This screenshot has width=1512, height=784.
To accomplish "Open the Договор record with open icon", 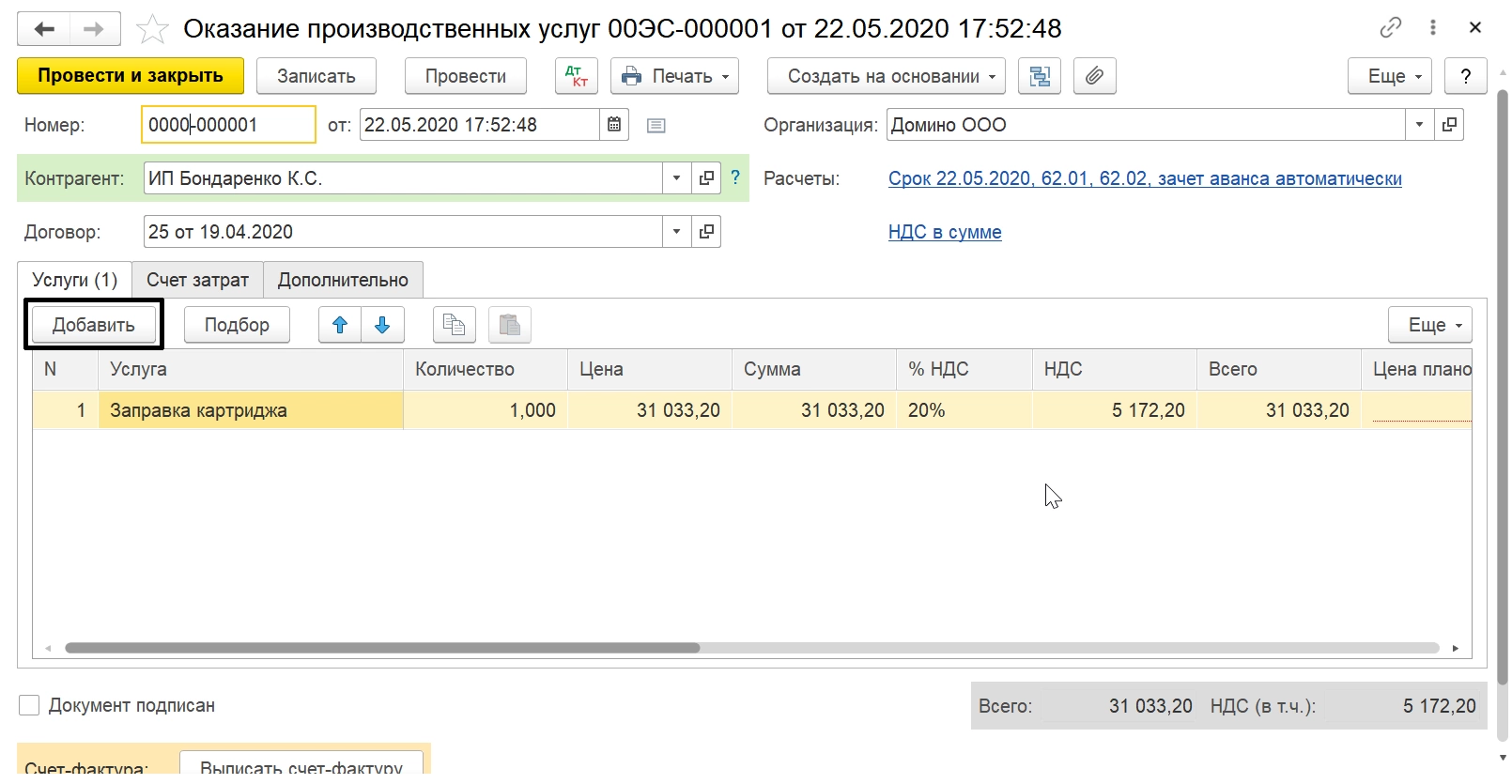I will (706, 232).
